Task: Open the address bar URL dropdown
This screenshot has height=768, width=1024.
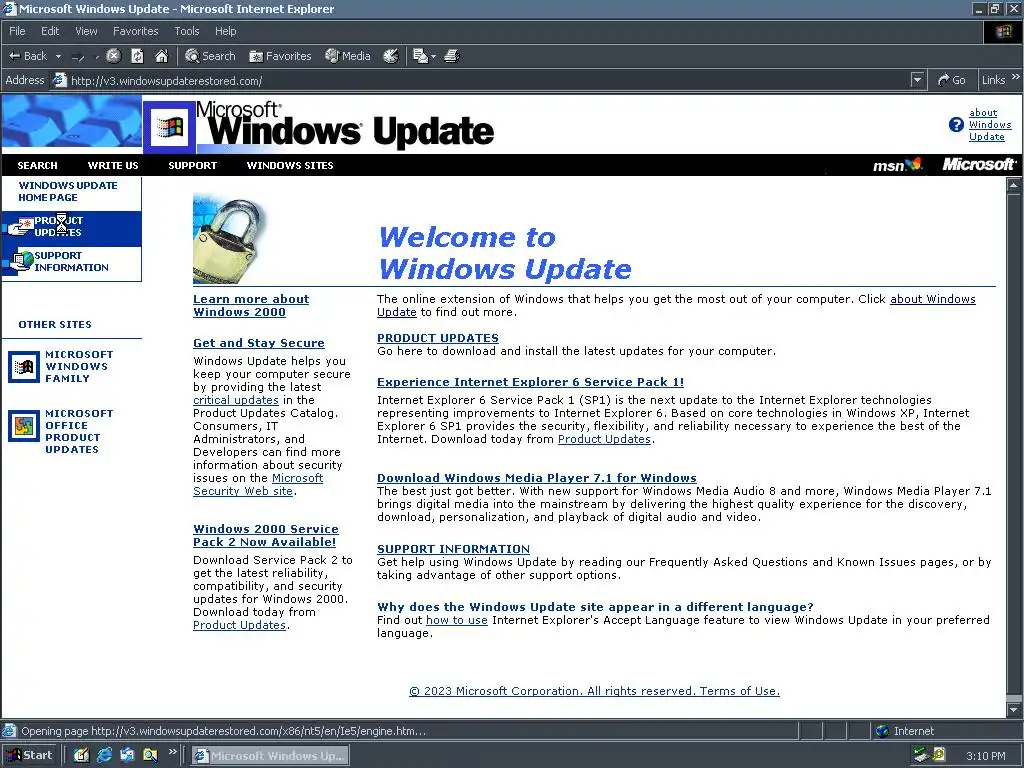Action: [x=917, y=80]
